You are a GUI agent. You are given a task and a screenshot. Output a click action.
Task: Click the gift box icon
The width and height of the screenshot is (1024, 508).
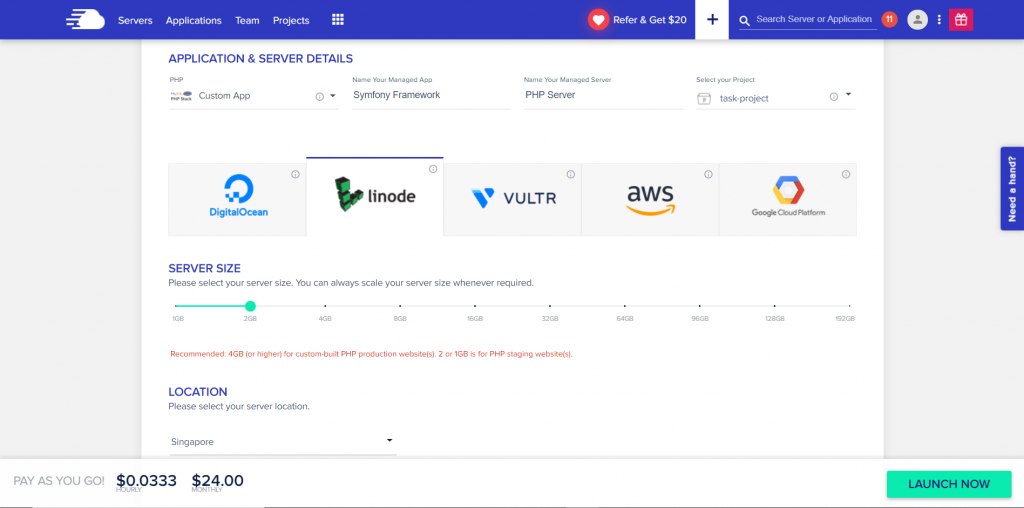point(961,20)
